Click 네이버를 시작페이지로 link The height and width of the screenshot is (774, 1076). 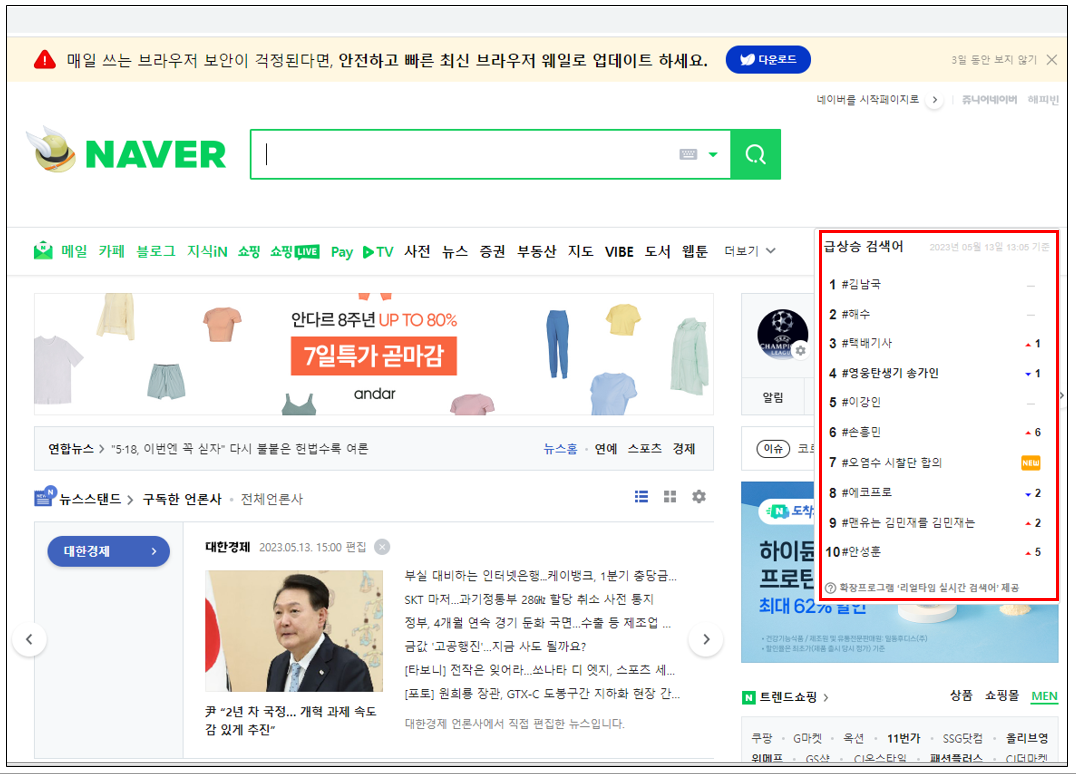867,99
